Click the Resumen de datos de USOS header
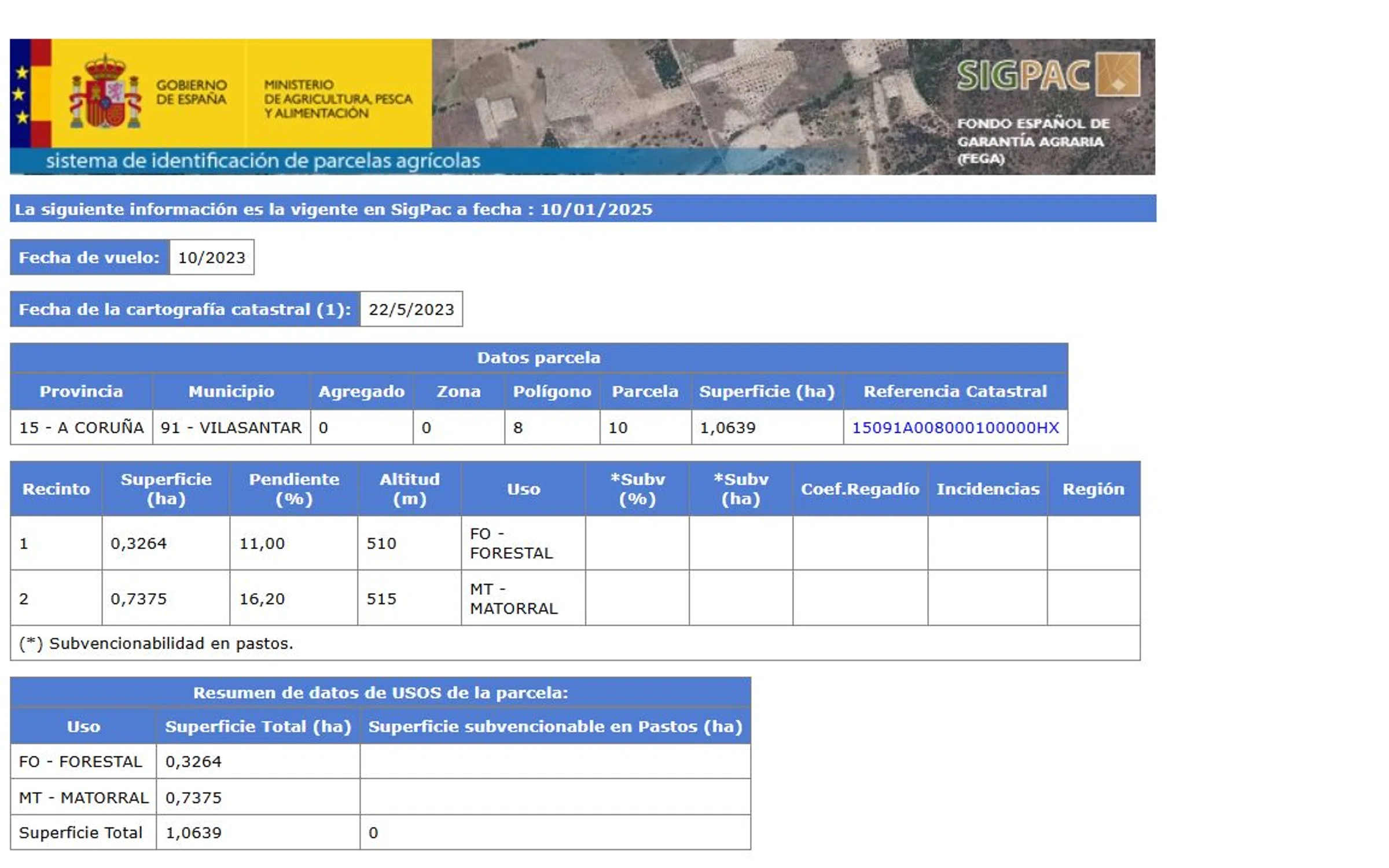Screen dimensions: 1389x868 (380, 693)
